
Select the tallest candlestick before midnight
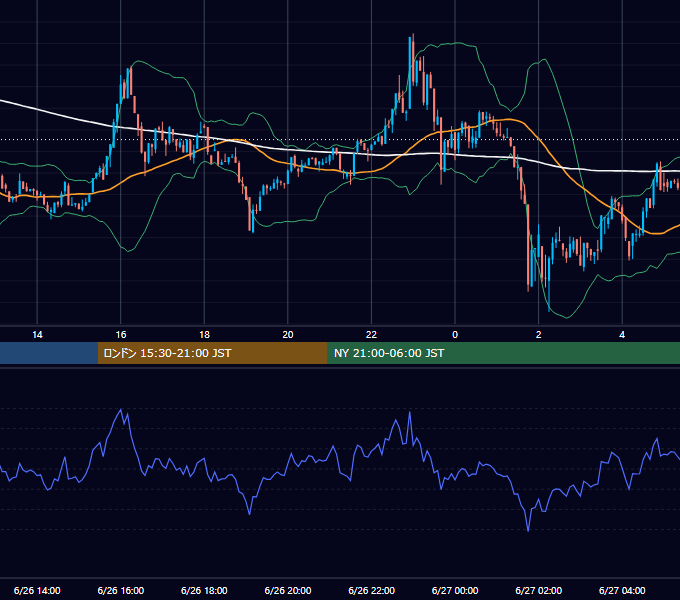409,73
